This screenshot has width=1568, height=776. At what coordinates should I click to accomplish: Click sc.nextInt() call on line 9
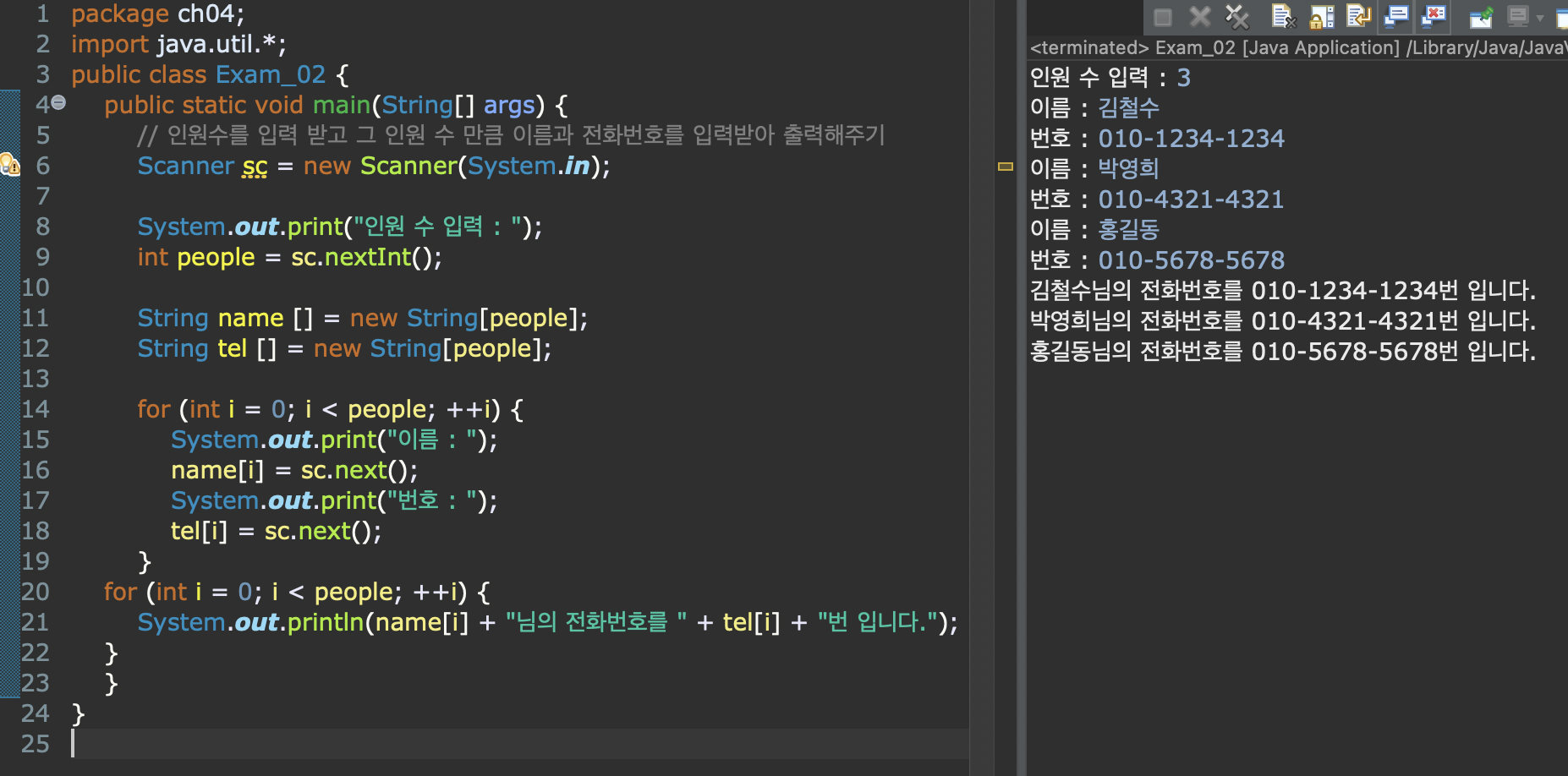tap(366, 257)
